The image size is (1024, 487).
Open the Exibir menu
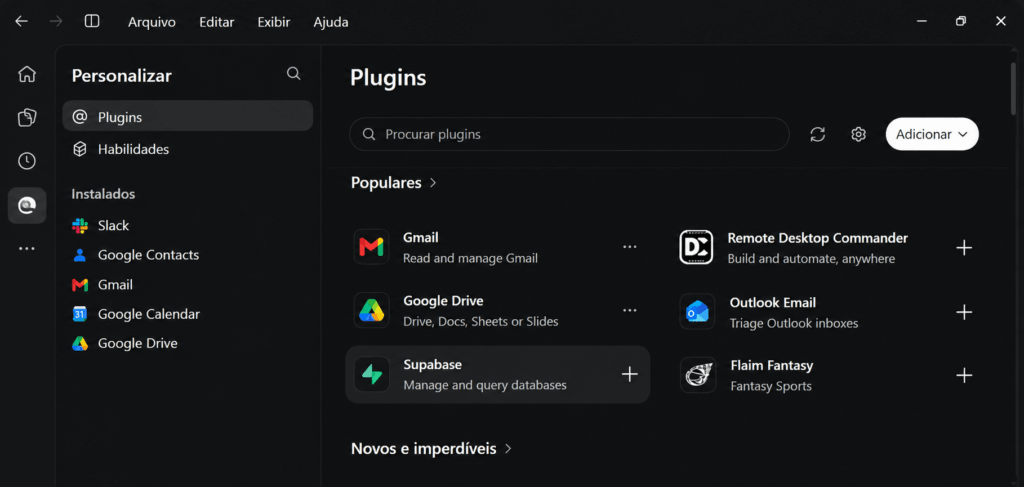[x=274, y=22]
